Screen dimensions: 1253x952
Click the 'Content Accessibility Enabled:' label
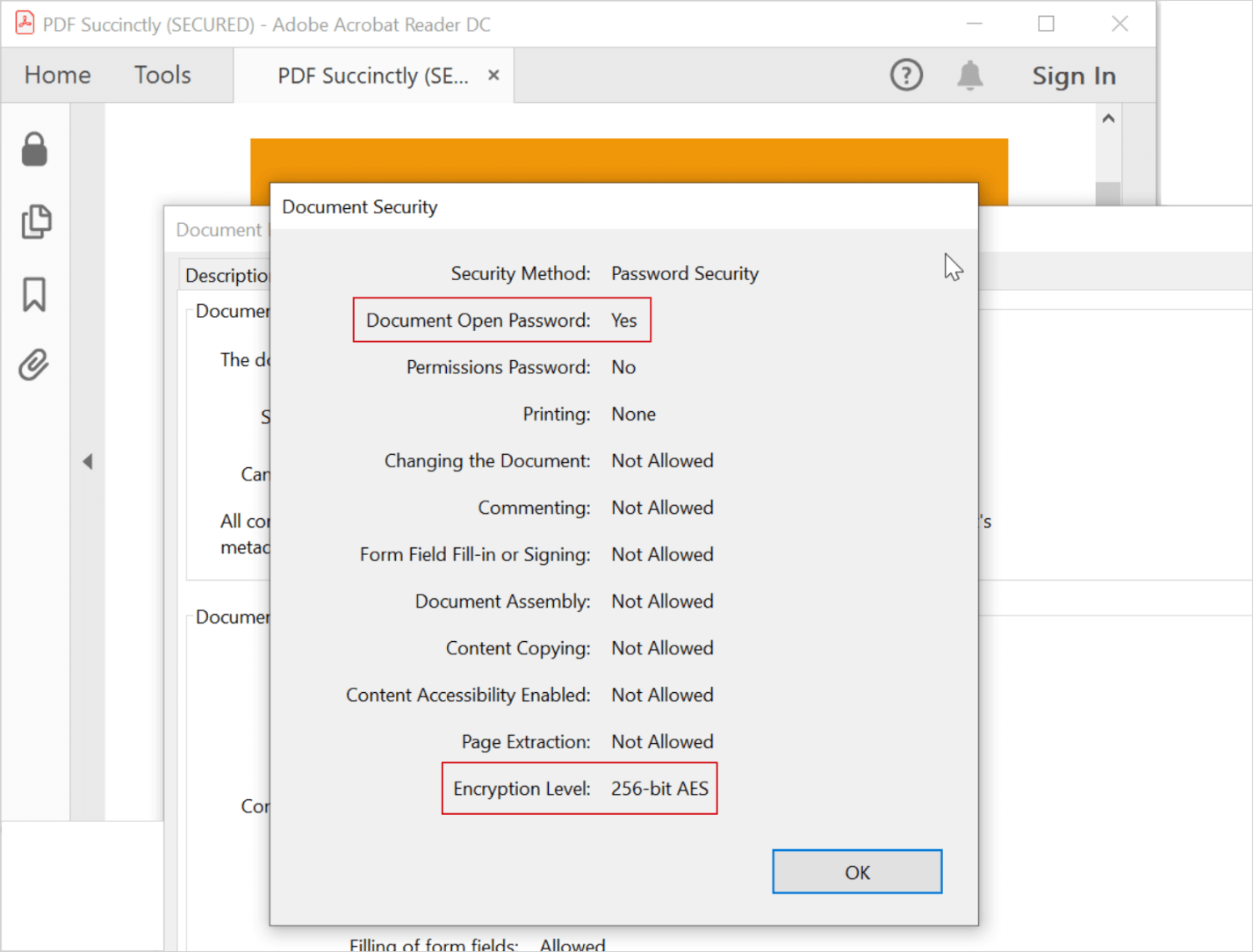coord(468,695)
